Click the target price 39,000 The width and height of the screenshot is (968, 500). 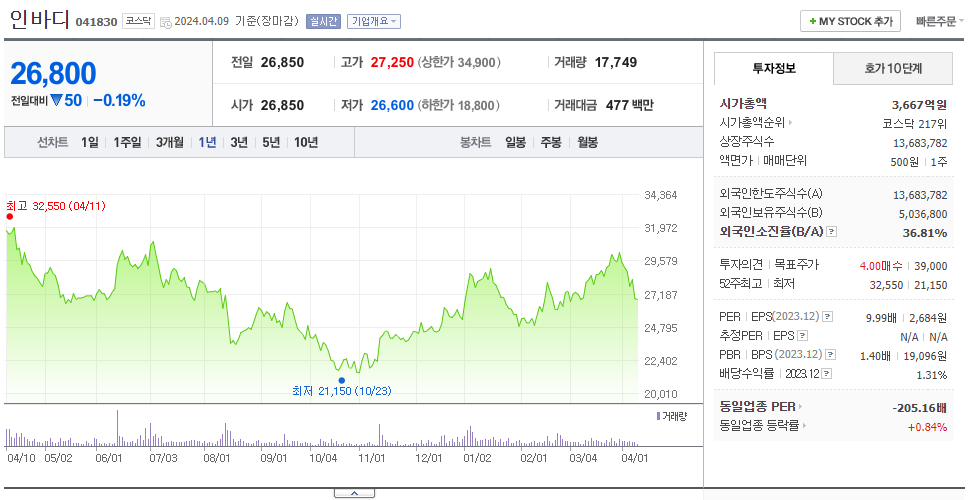coord(930,266)
